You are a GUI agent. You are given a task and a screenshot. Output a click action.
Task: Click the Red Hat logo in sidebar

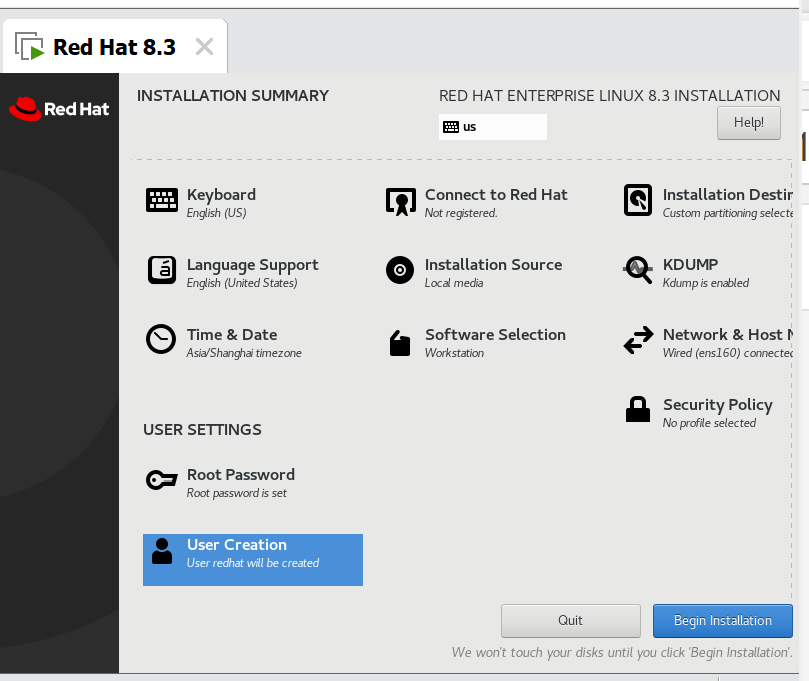click(x=59, y=108)
